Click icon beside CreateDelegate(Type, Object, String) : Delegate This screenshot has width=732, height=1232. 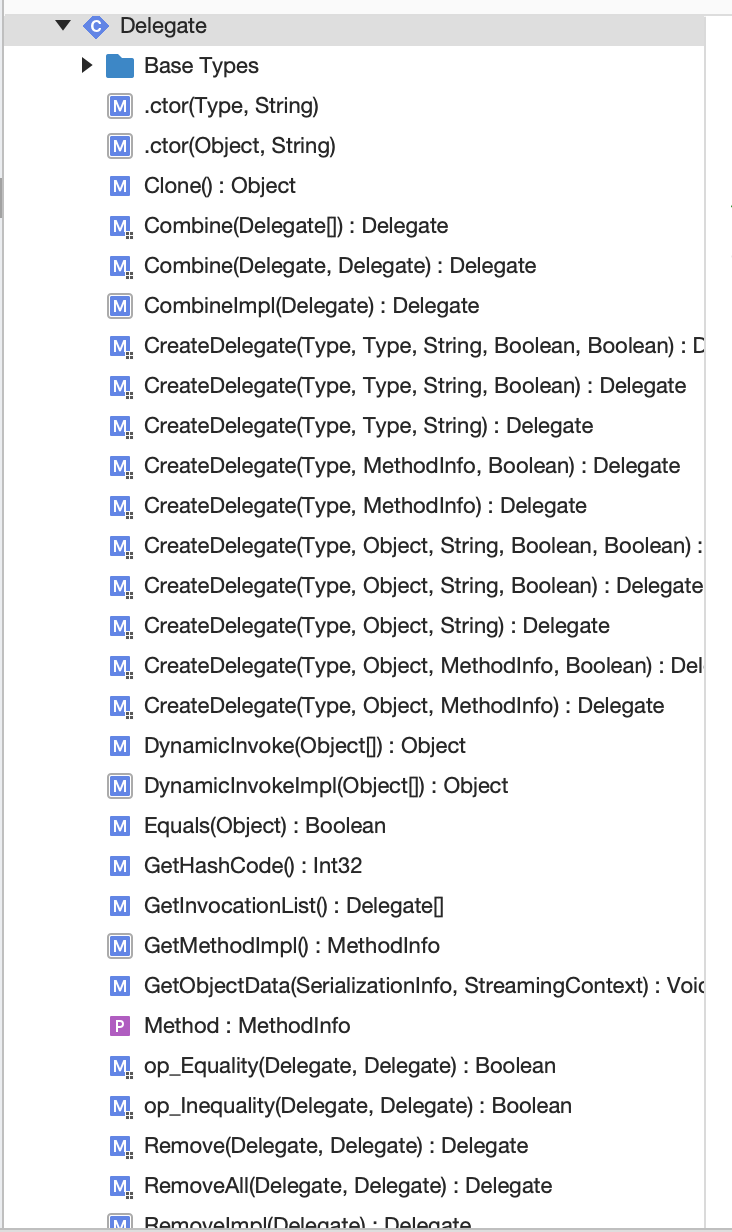[x=120, y=626]
